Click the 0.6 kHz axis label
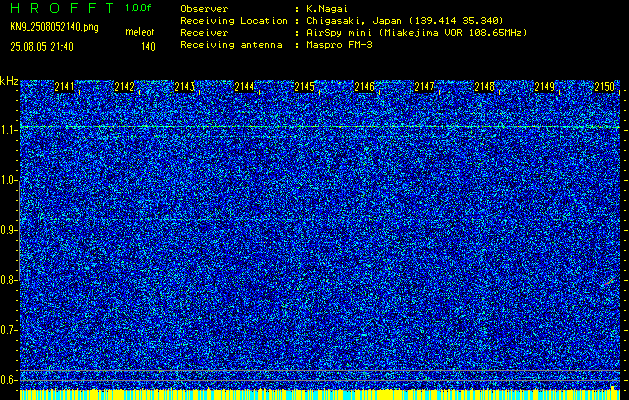Screen dimensions: 629x400 click(7, 380)
